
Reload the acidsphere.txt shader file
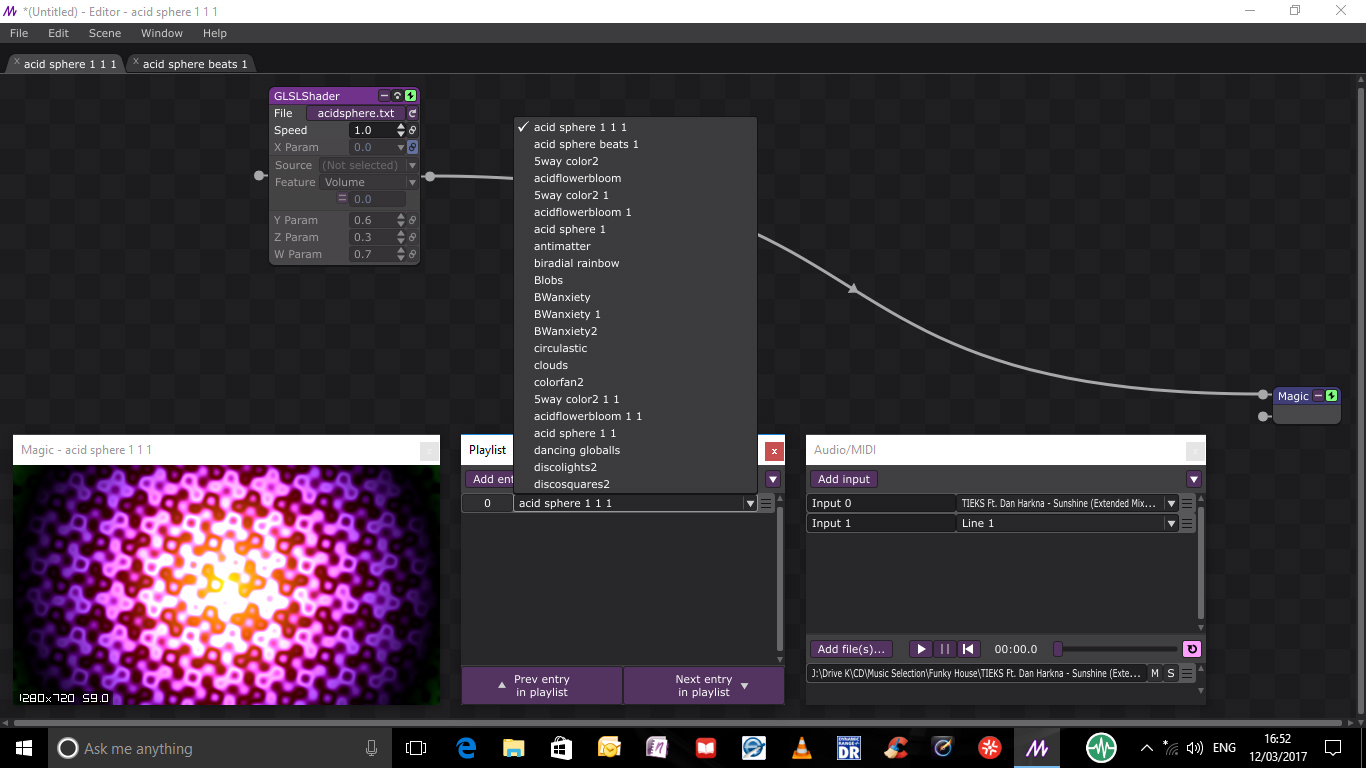(412, 114)
